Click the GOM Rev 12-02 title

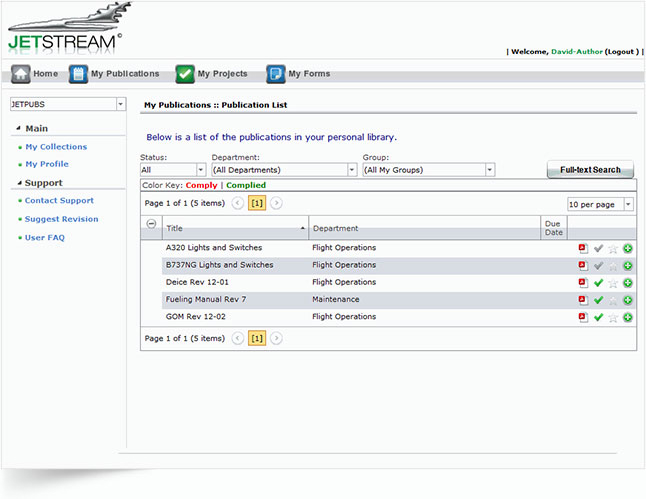click(195, 317)
